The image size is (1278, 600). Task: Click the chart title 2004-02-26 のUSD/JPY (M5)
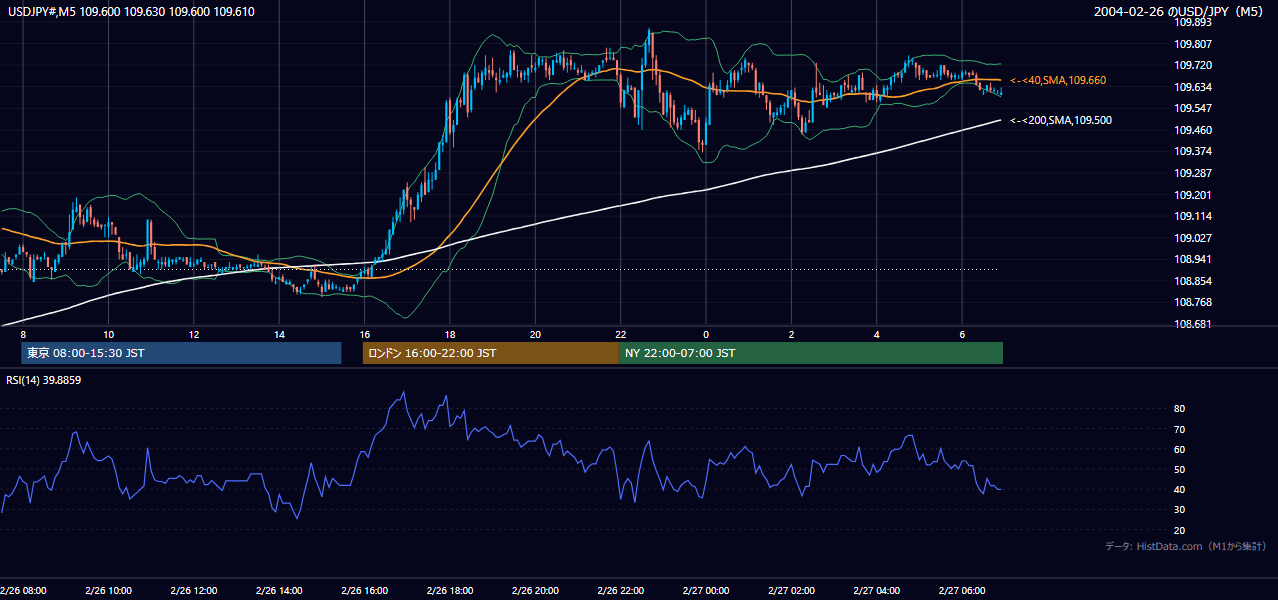coord(1180,12)
